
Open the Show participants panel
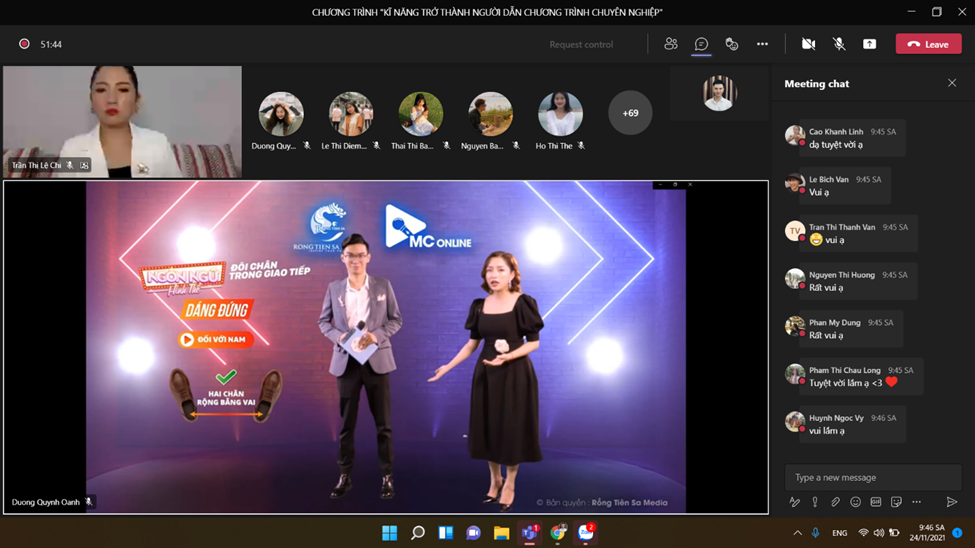pos(670,44)
